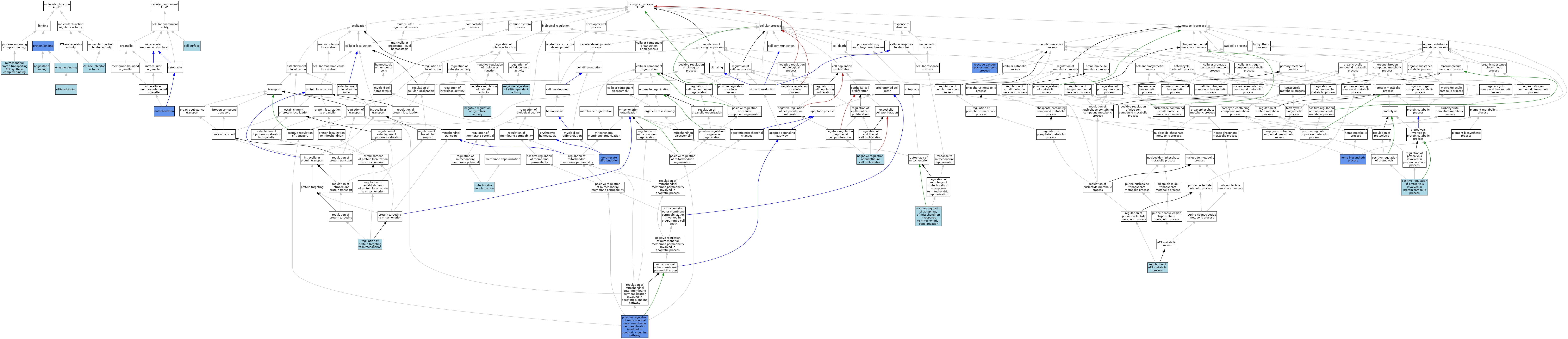This screenshot has width=1568, height=339.
Task: Click the 'angiostatin binding' node
Action: (41, 68)
